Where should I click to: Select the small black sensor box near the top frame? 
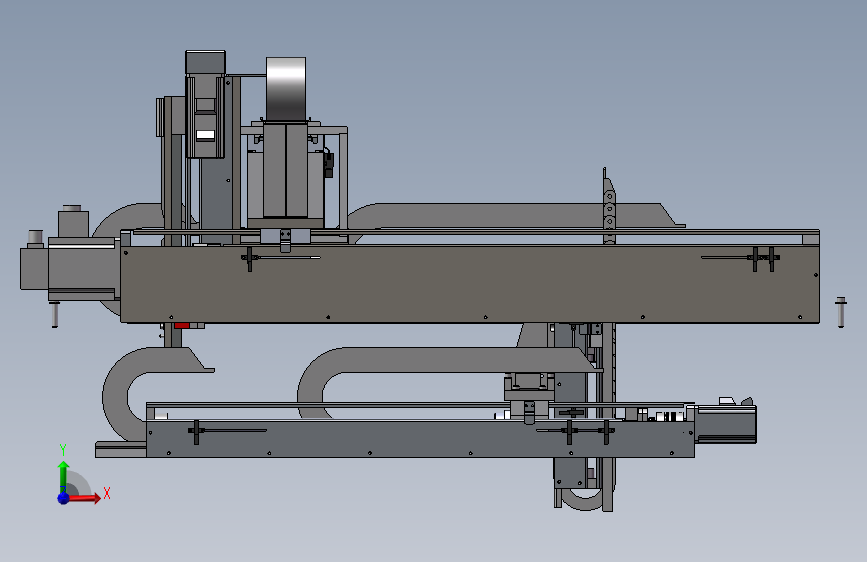click(x=328, y=164)
